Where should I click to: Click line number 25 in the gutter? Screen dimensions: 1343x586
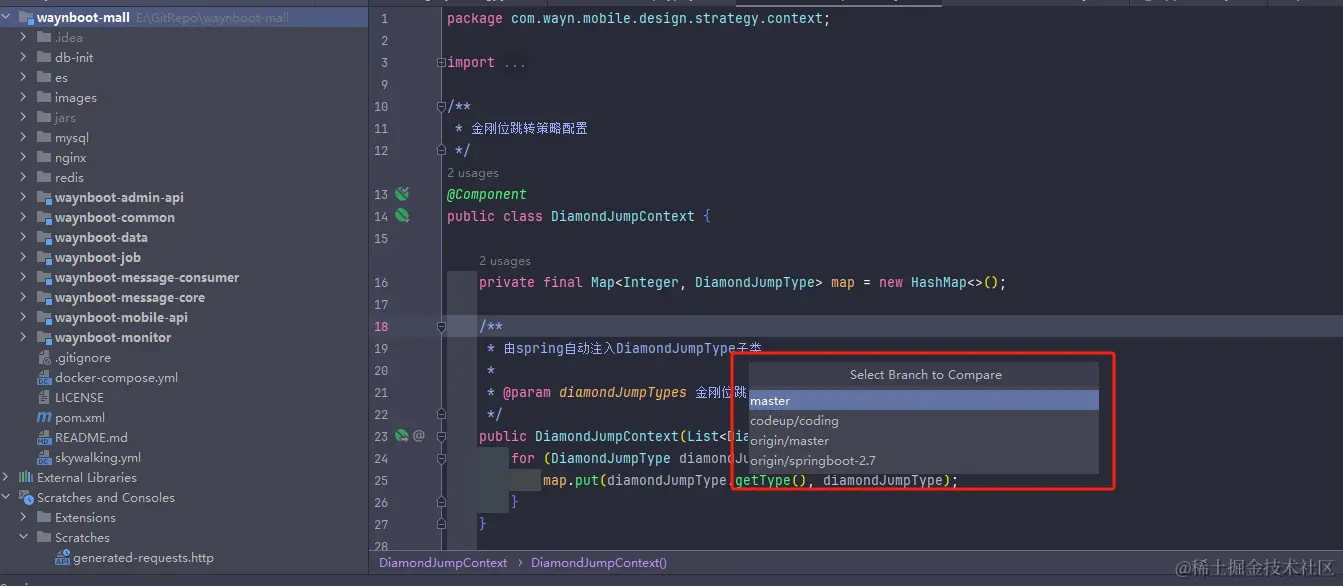coord(380,480)
